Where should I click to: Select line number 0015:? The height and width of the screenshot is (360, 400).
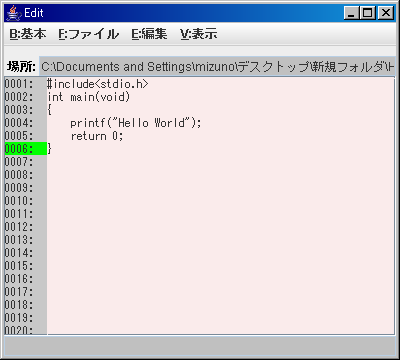(x=19, y=266)
